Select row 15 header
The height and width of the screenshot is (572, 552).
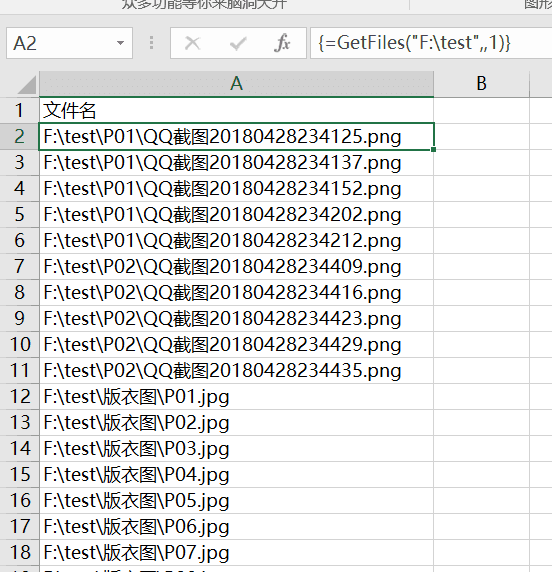click(20, 475)
